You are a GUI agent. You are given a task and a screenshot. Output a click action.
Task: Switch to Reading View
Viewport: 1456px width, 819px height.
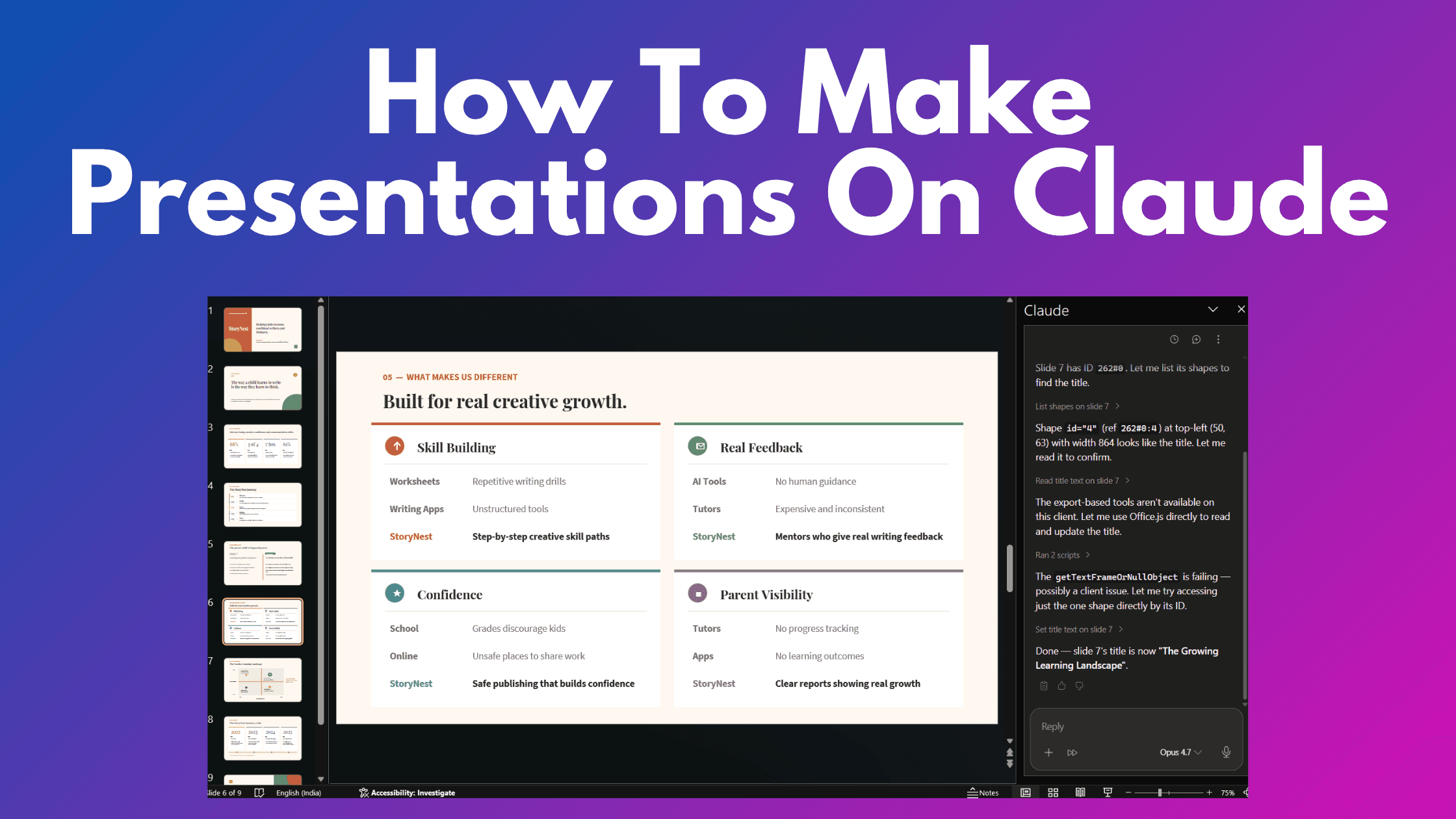(1080, 792)
